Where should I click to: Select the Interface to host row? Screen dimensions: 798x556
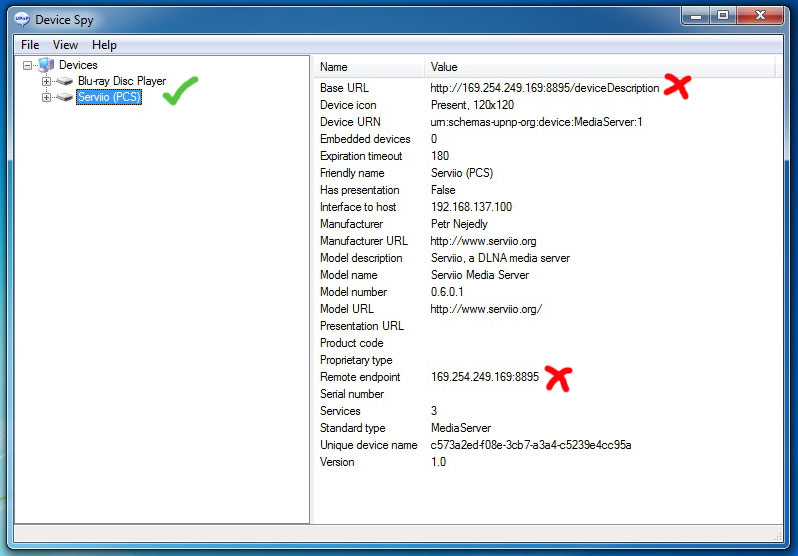click(x=358, y=207)
